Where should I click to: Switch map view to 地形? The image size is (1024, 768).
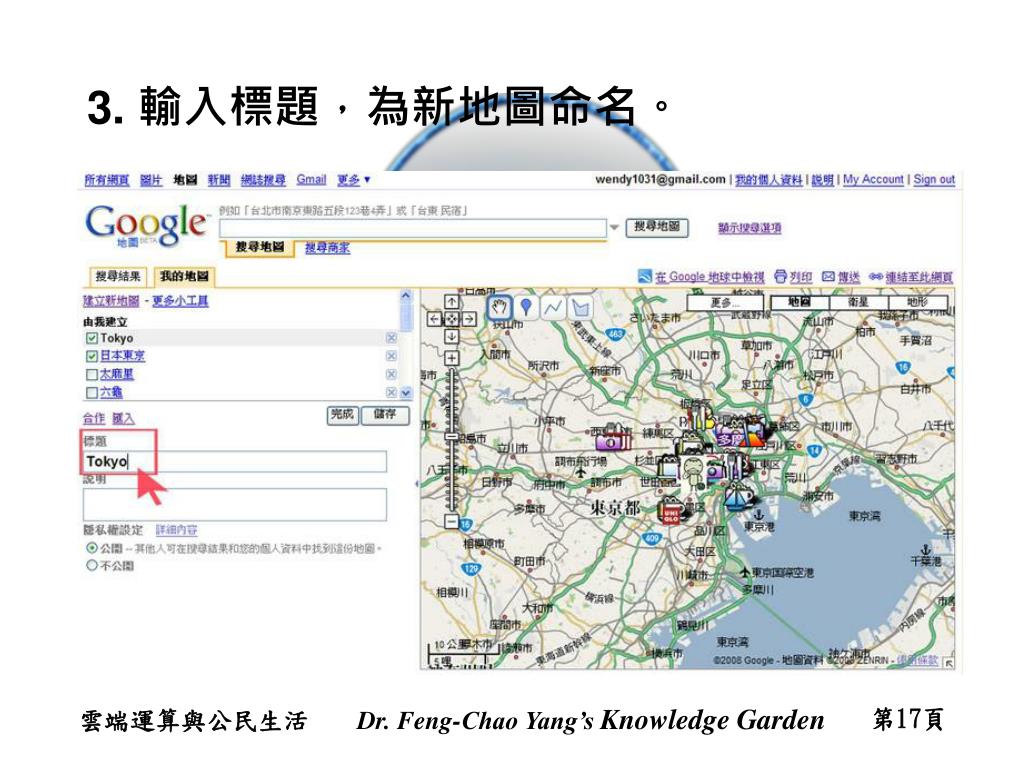(x=917, y=302)
